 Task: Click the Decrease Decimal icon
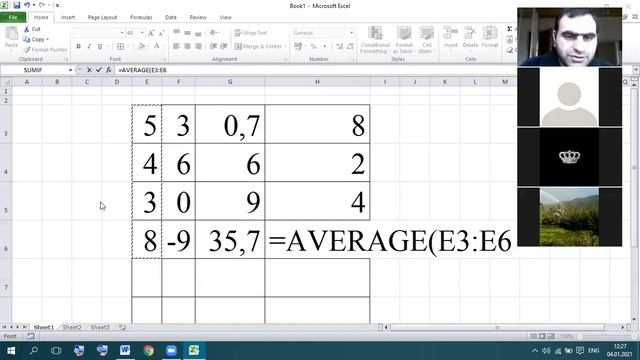(x=350, y=47)
